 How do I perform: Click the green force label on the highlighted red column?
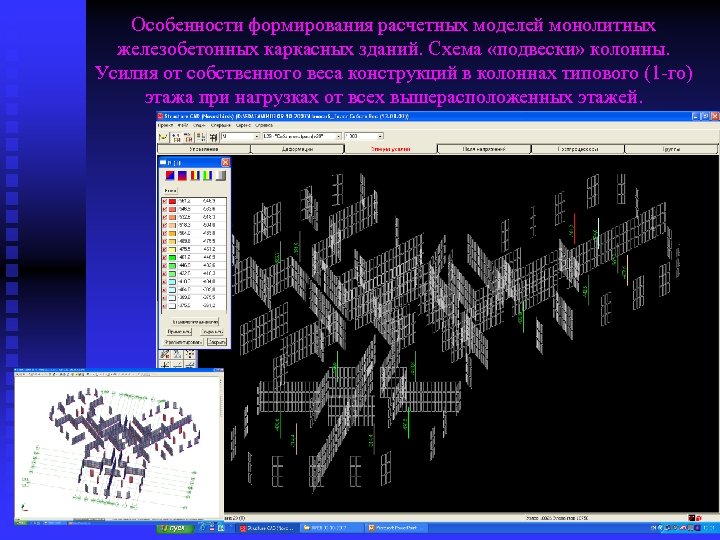[571, 229]
